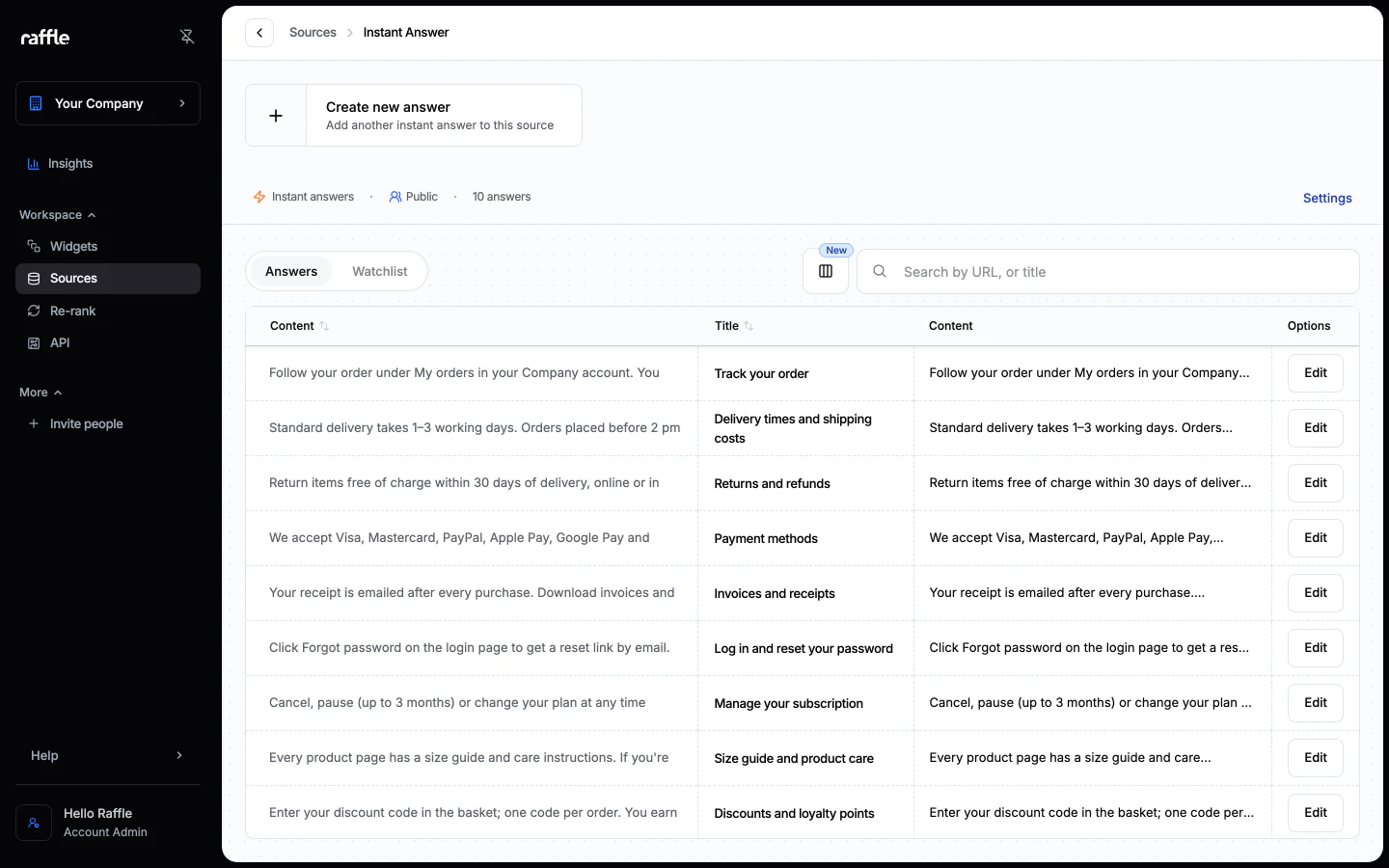Screen dimensions: 1389x868
Task: Sort by the Title column
Action: [734, 326]
